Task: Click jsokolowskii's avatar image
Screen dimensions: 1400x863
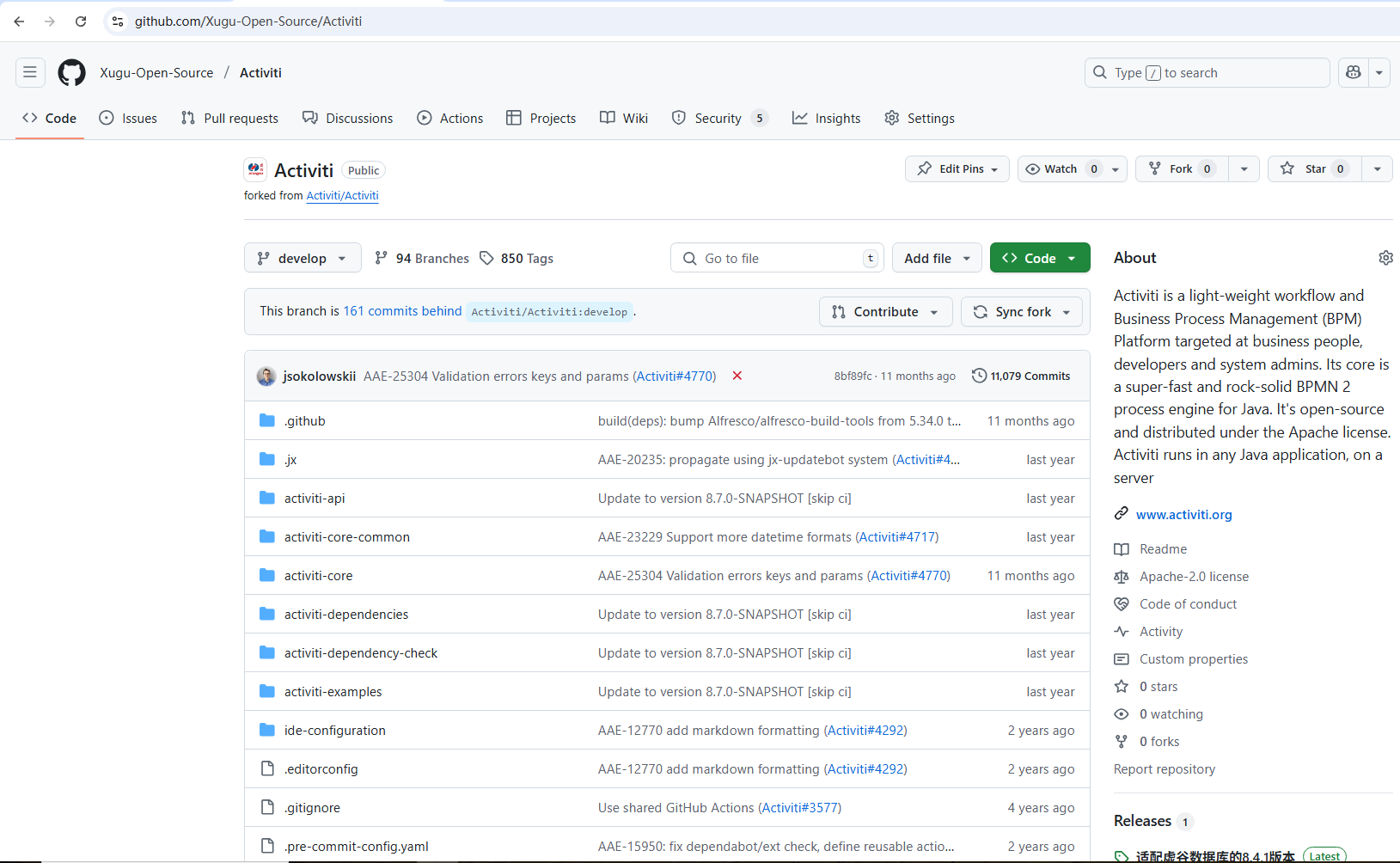Action: pyautogui.click(x=266, y=376)
